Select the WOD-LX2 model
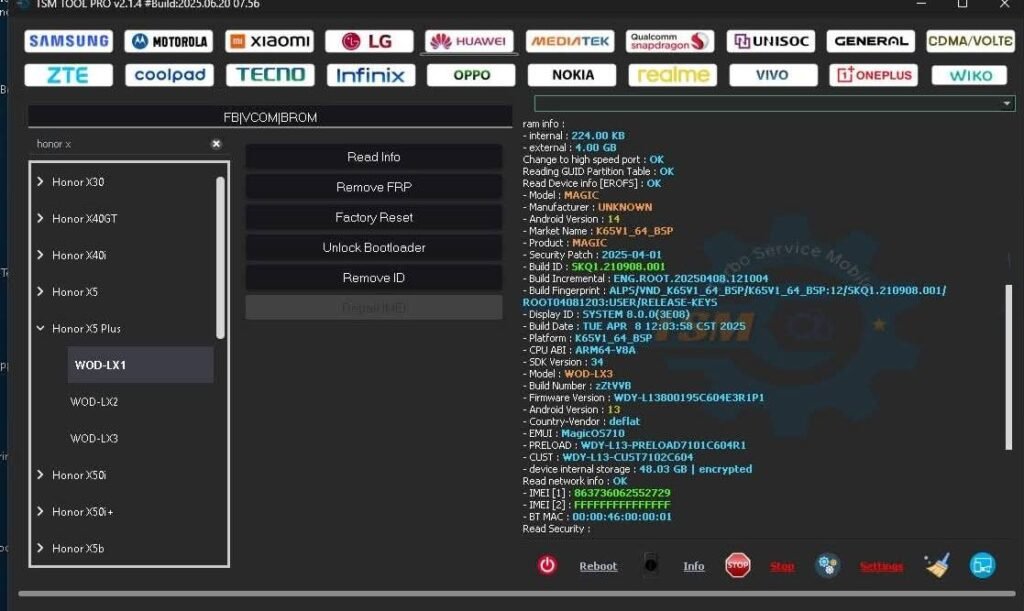1024x611 pixels. click(x=94, y=401)
